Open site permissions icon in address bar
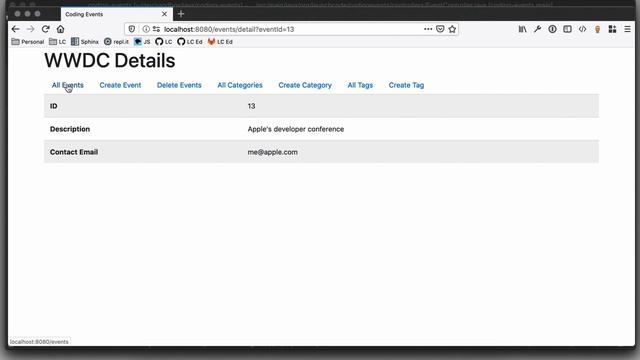 (x=156, y=29)
